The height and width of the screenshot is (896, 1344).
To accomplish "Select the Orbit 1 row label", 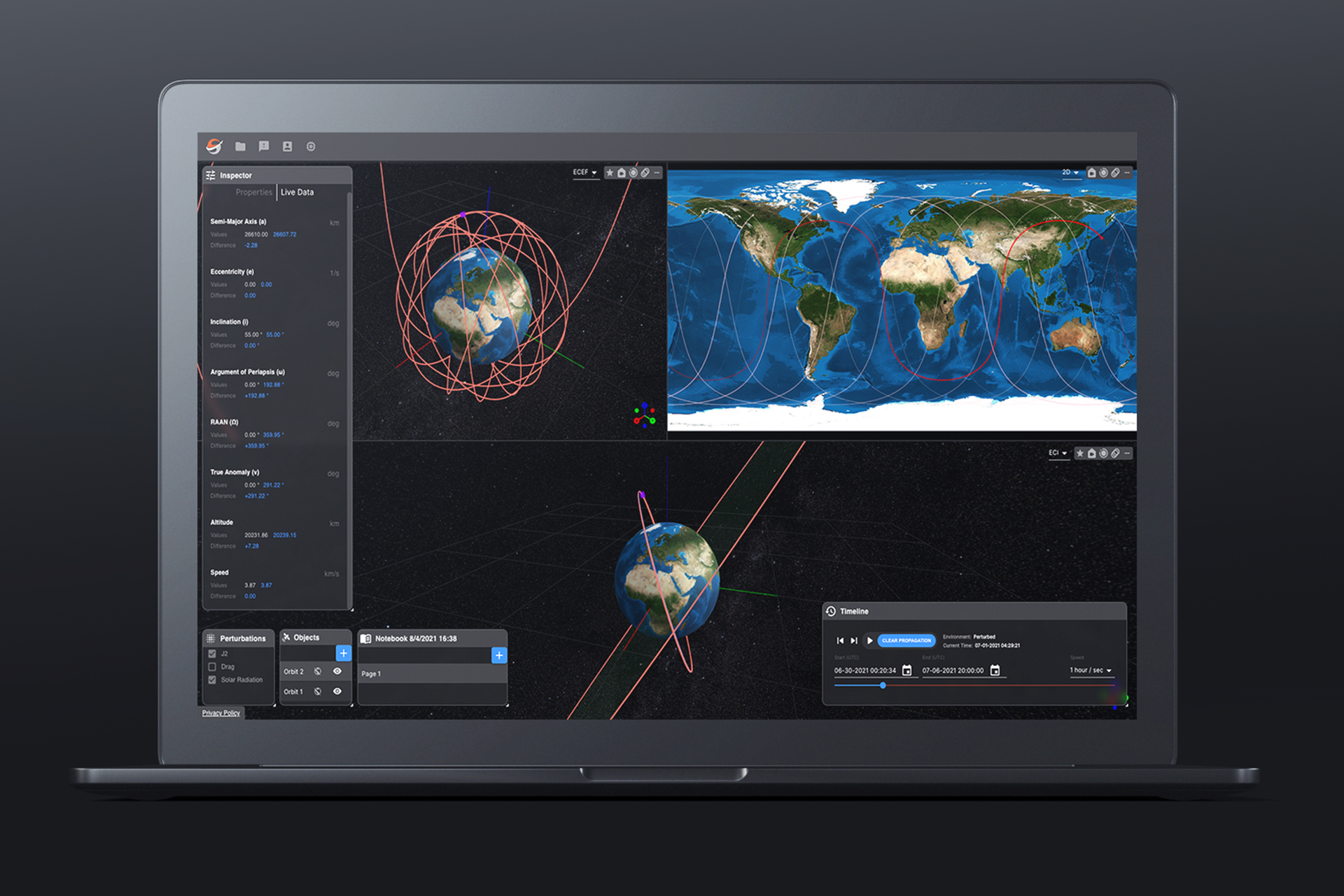I will click(x=293, y=692).
